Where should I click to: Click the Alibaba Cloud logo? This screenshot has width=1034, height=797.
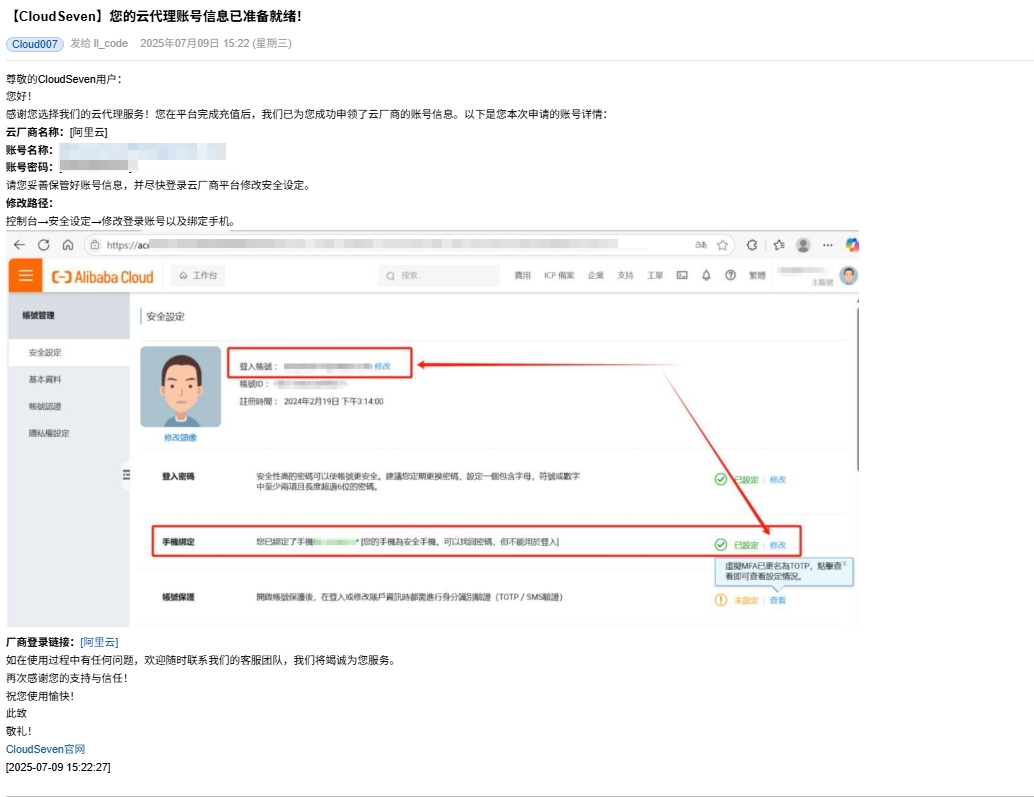(x=102, y=277)
